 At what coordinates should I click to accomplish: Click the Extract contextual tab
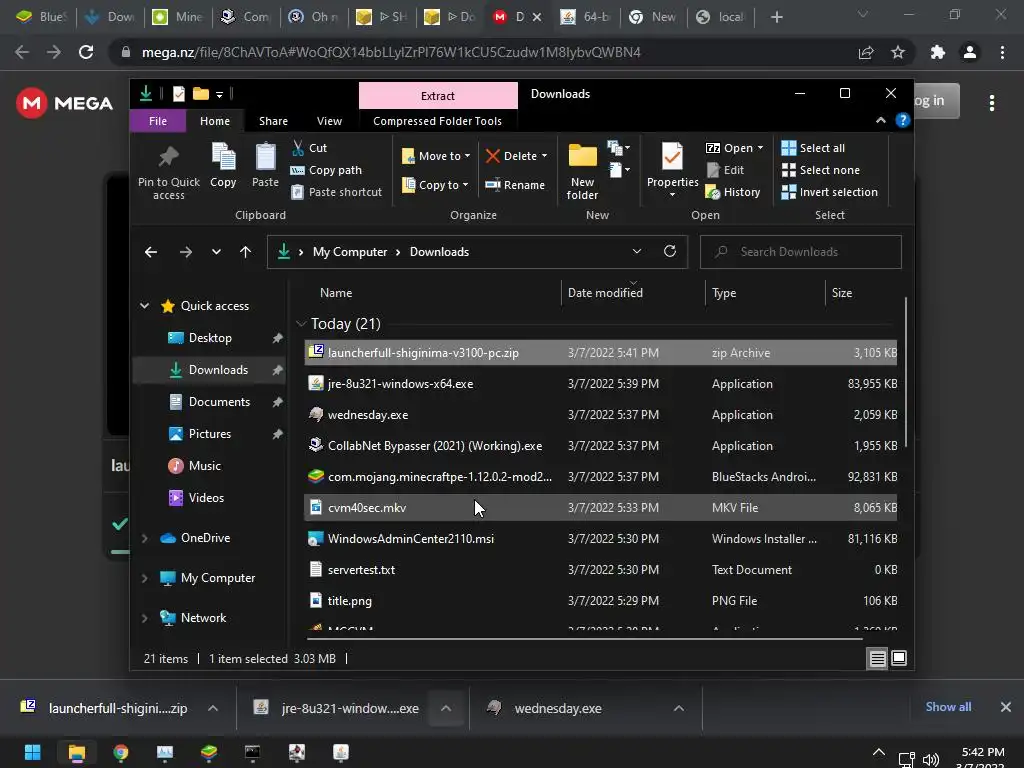(438, 96)
